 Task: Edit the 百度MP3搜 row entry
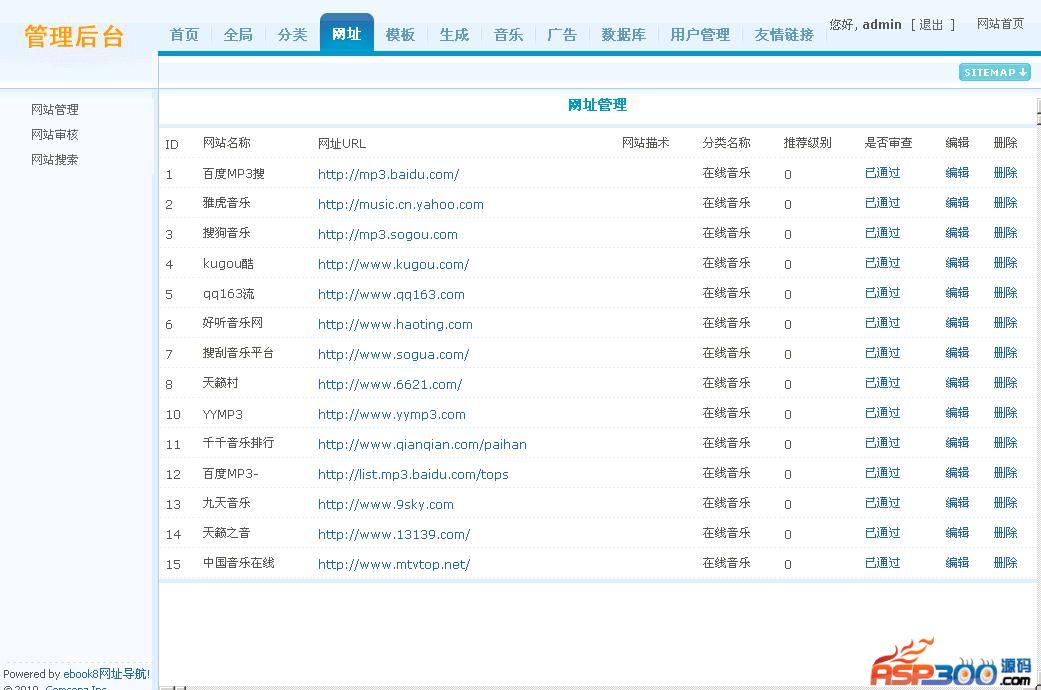click(957, 173)
